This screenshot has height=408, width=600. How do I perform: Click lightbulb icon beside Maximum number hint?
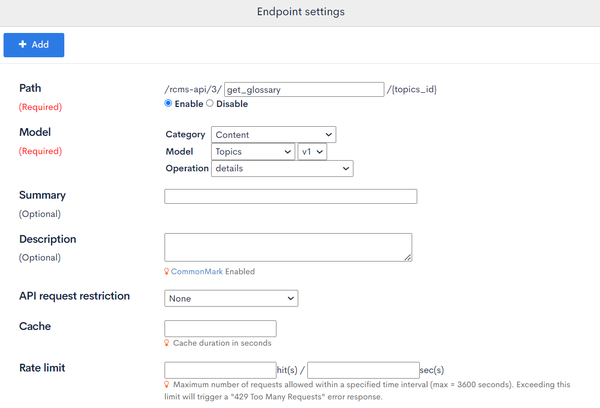pyautogui.click(x=166, y=384)
